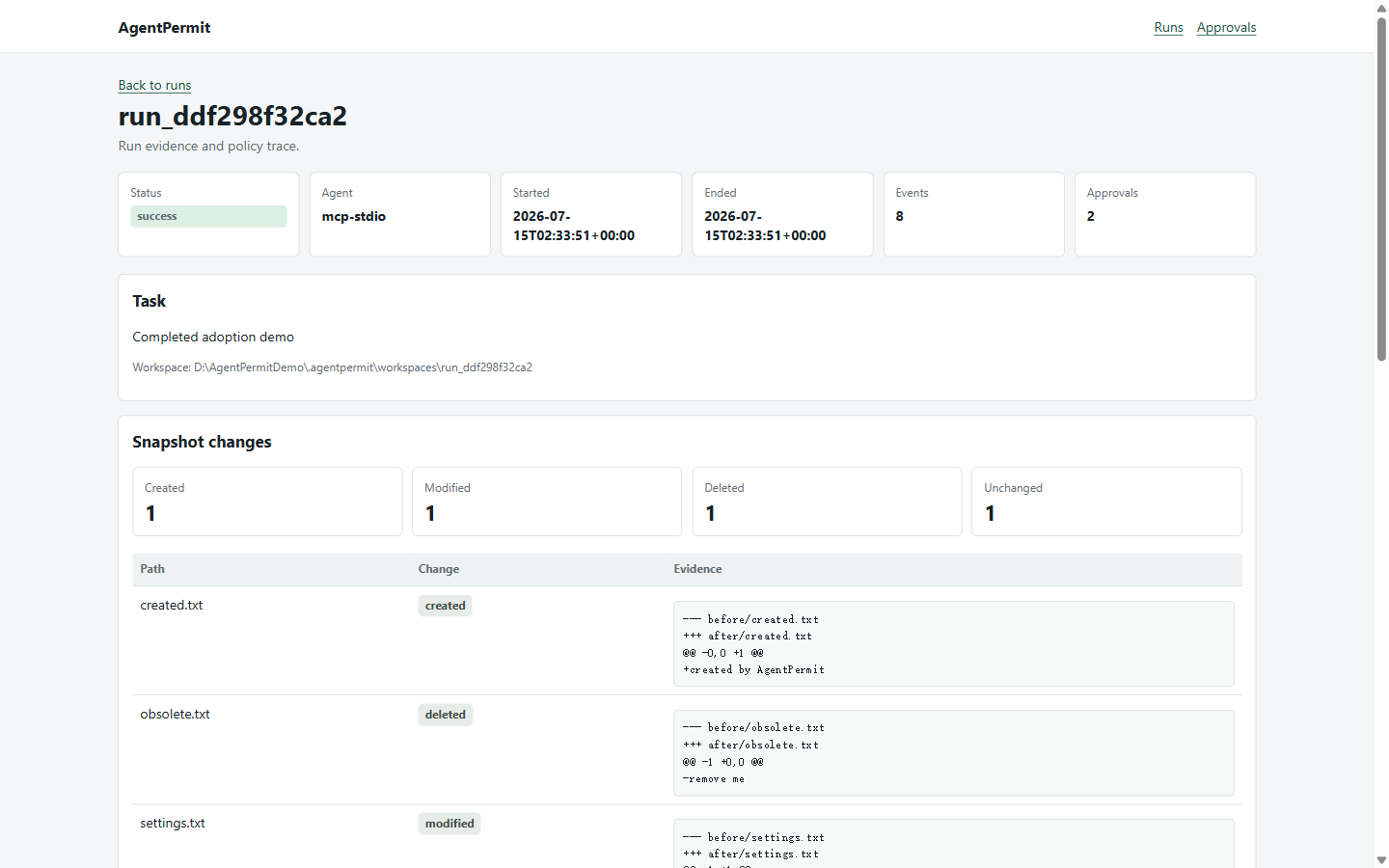Image resolution: width=1389 pixels, height=868 pixels.
Task: Click the 'Task' section heading
Action: [x=149, y=301]
